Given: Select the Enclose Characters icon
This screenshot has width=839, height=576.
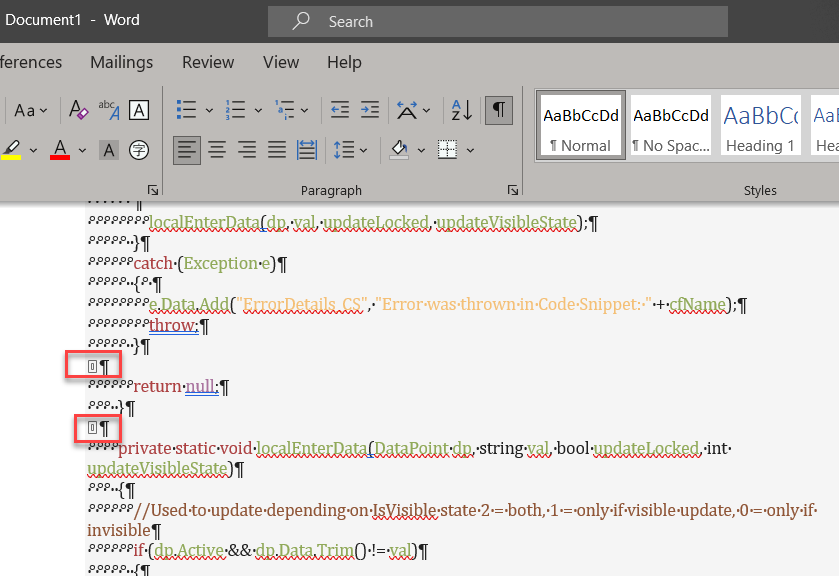Looking at the screenshot, I should [138, 149].
